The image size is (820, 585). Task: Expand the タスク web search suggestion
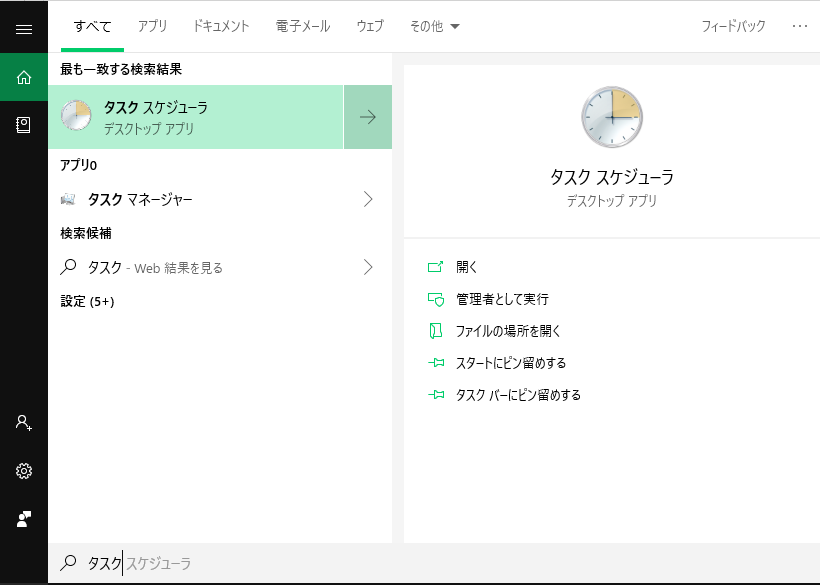tap(370, 267)
